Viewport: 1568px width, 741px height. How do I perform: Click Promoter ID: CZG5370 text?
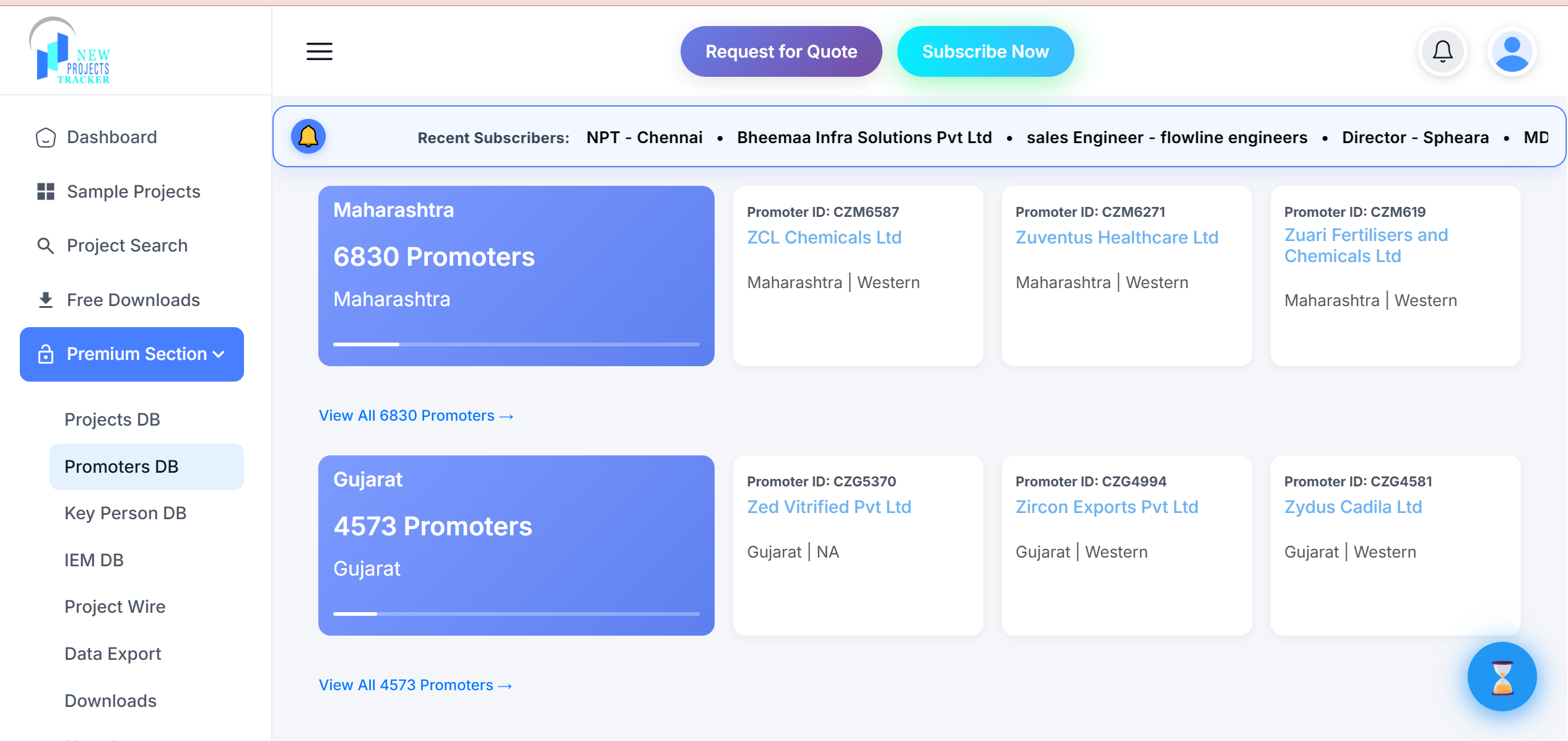[821, 481]
